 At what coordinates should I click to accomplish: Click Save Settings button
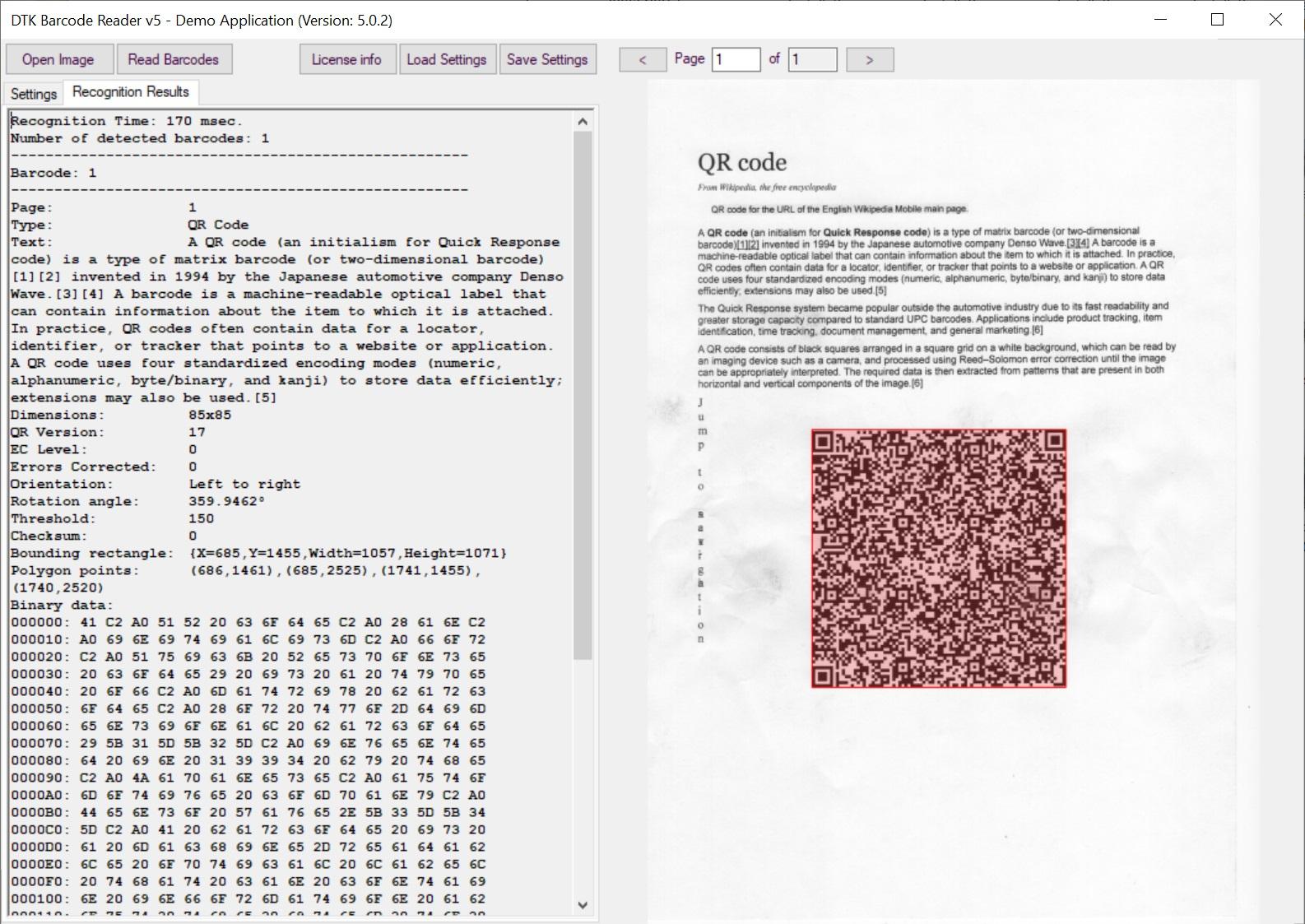pos(547,59)
